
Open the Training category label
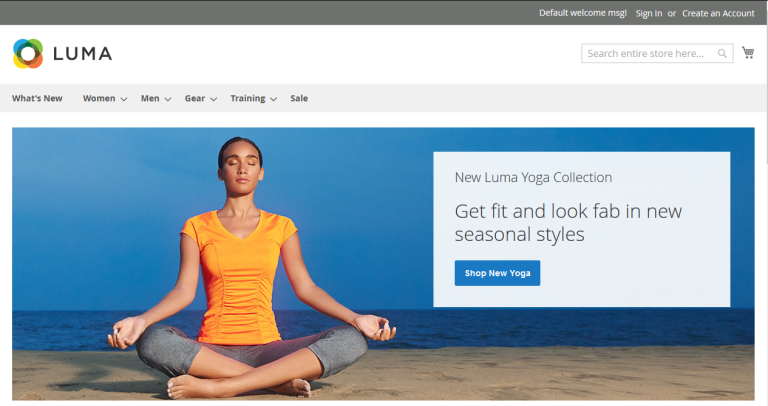(x=247, y=98)
